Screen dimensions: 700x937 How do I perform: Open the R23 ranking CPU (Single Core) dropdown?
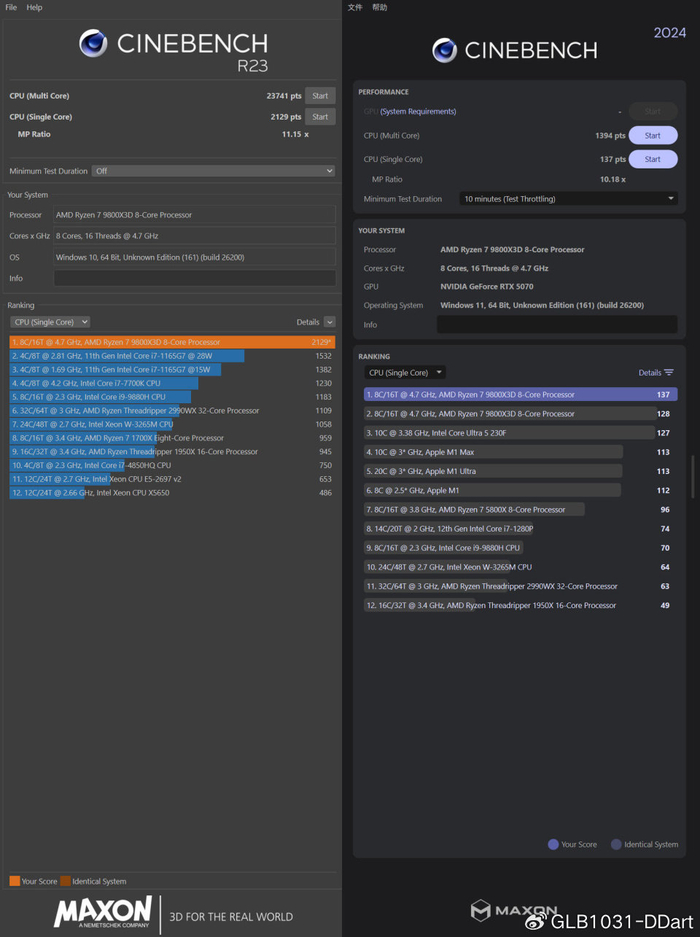pyautogui.click(x=50, y=322)
